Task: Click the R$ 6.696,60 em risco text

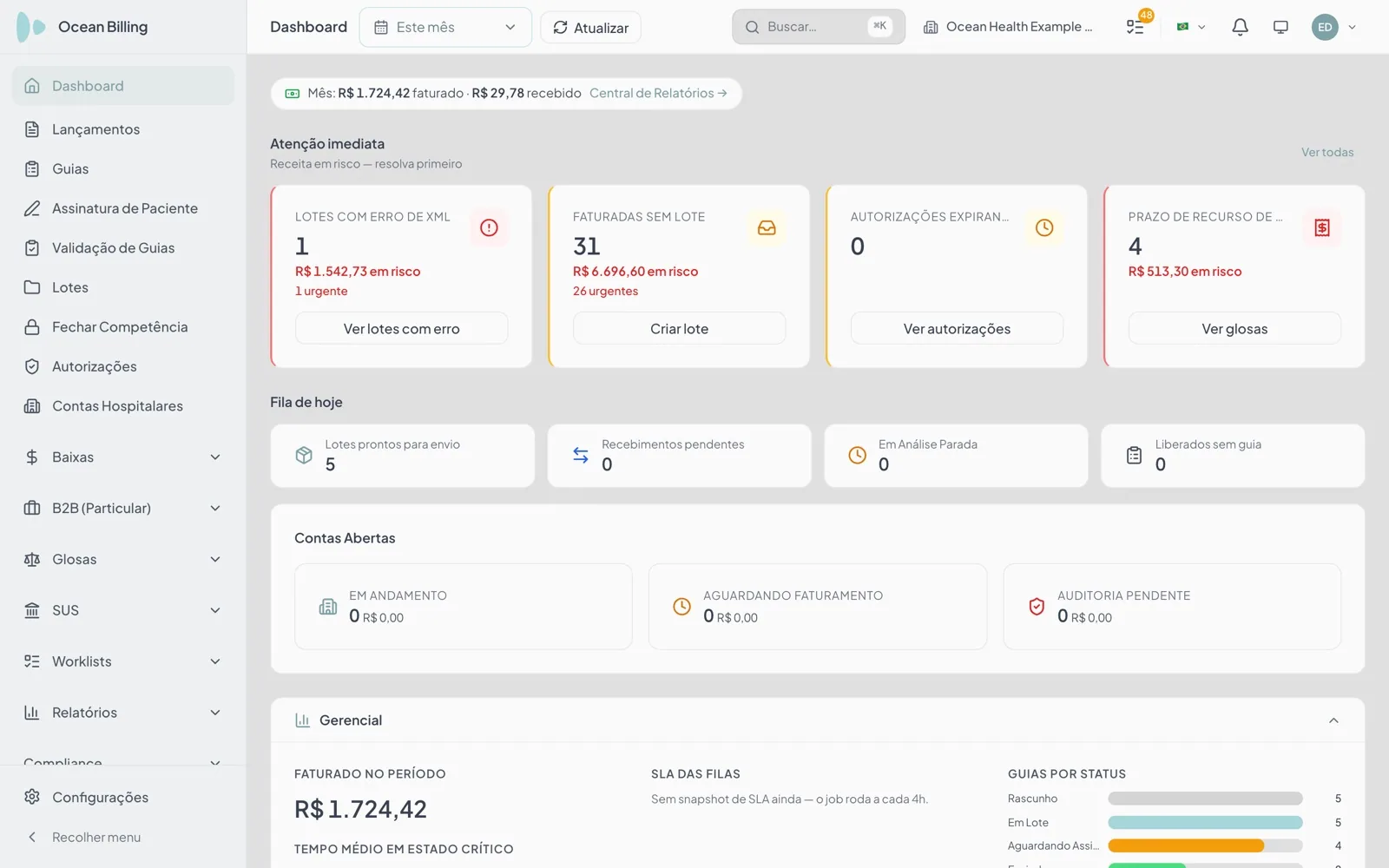Action: pyautogui.click(x=635, y=272)
